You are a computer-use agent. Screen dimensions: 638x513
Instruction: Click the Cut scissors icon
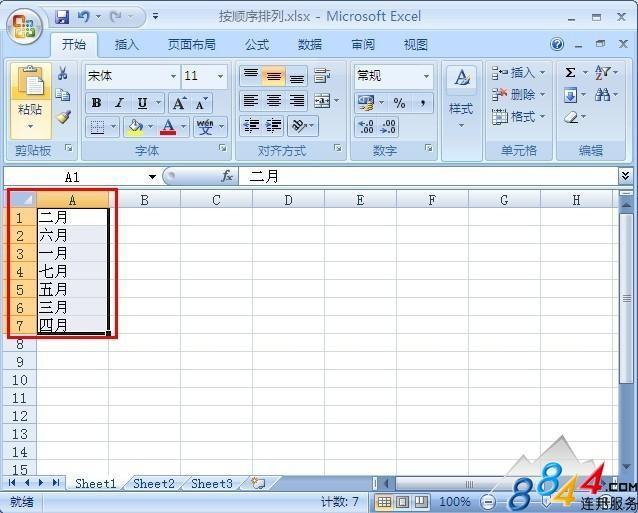pos(63,73)
